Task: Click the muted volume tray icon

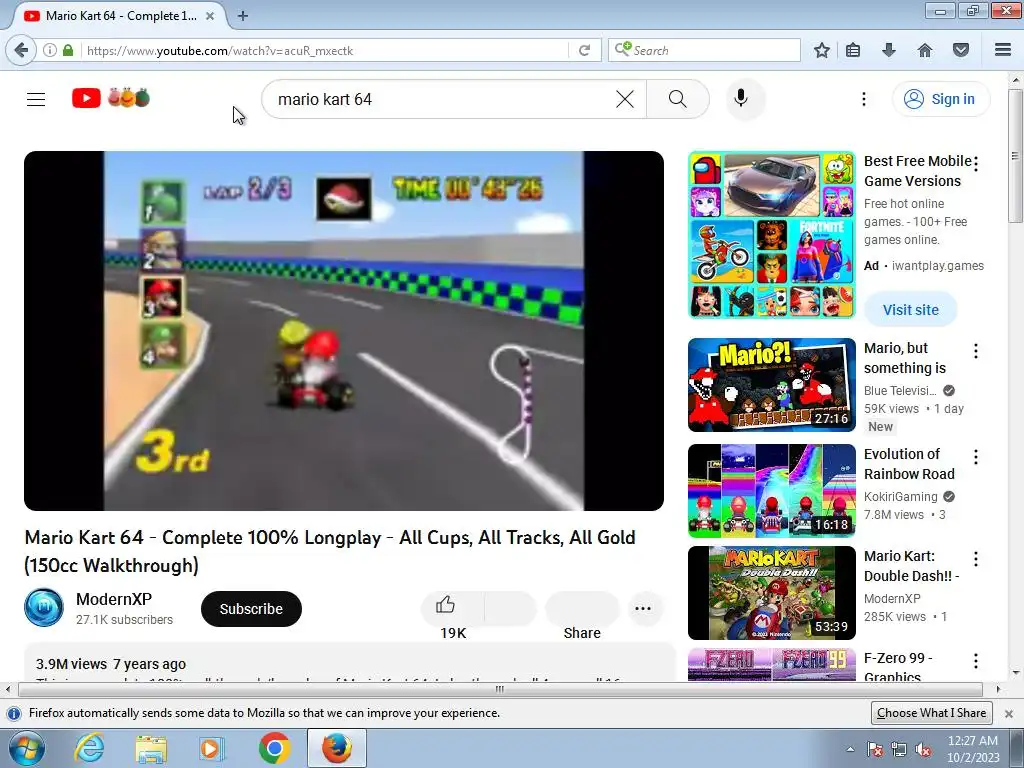Action: pos(923,749)
